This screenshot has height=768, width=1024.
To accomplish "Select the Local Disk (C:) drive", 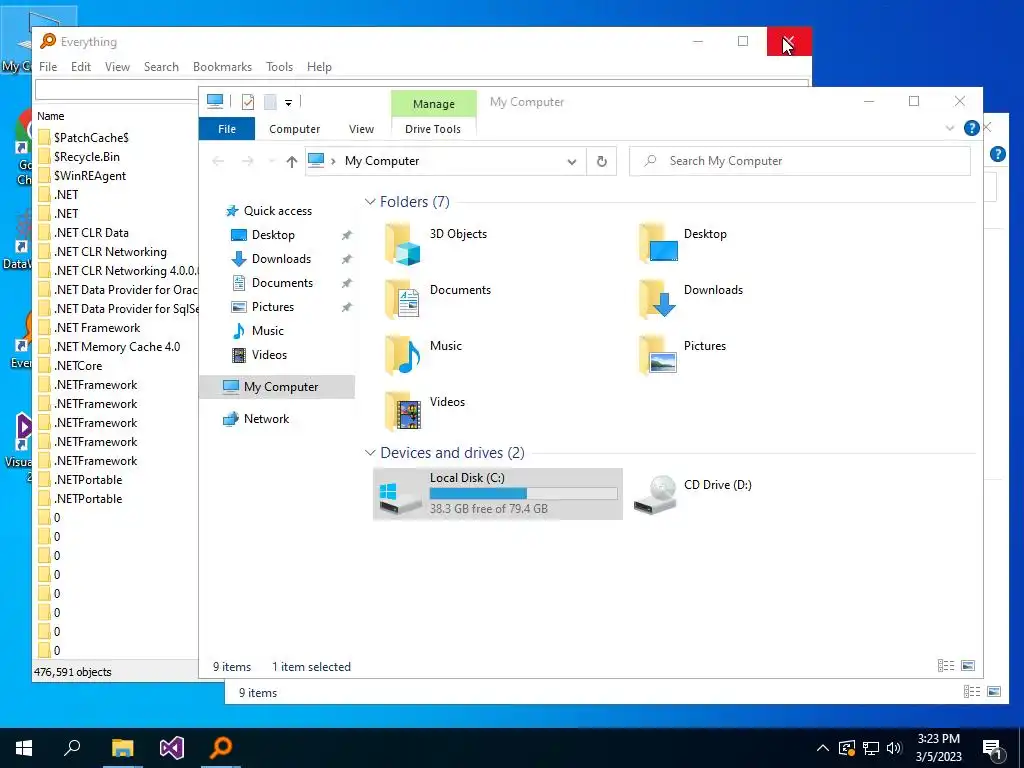I will pyautogui.click(x=498, y=494).
